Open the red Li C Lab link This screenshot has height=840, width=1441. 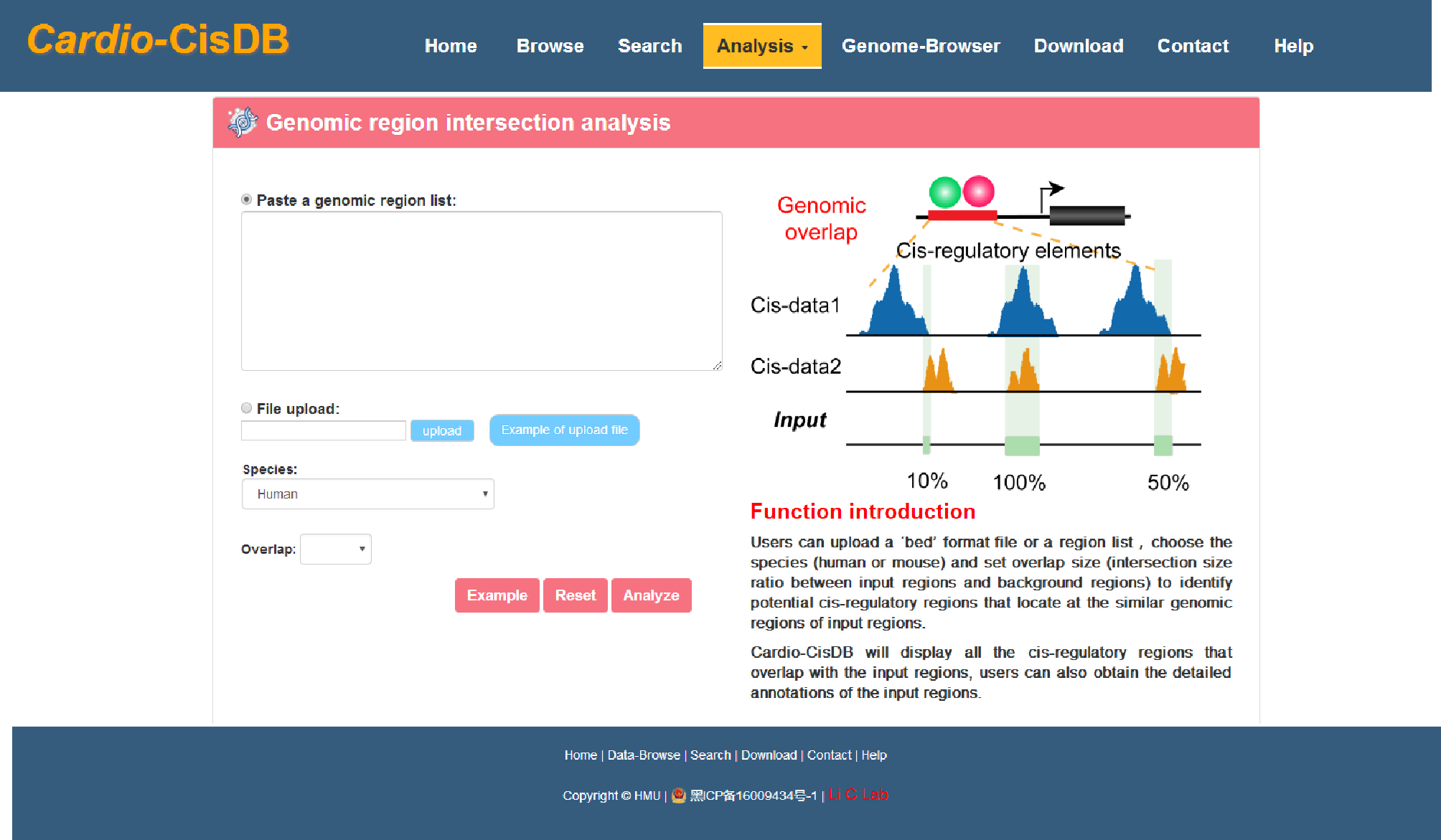(x=858, y=795)
